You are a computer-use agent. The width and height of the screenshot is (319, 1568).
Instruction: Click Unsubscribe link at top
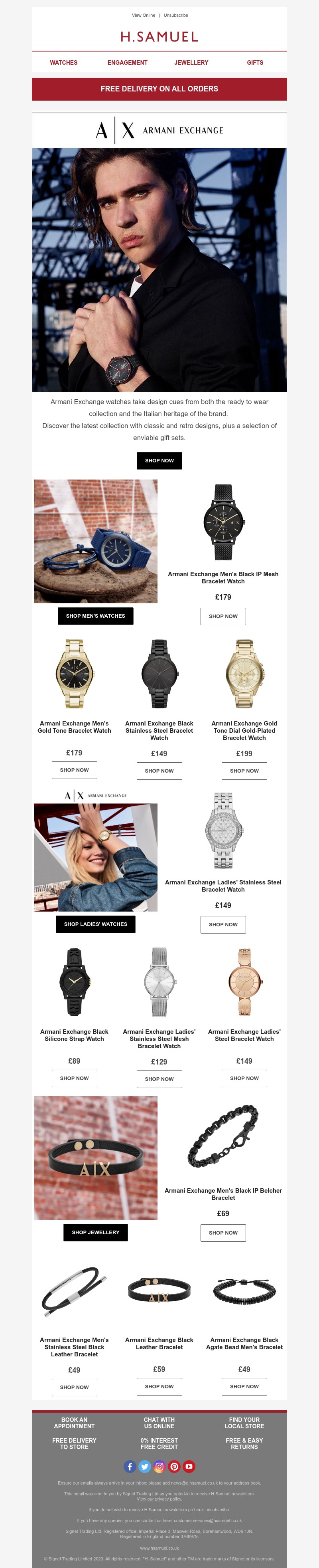(175, 15)
